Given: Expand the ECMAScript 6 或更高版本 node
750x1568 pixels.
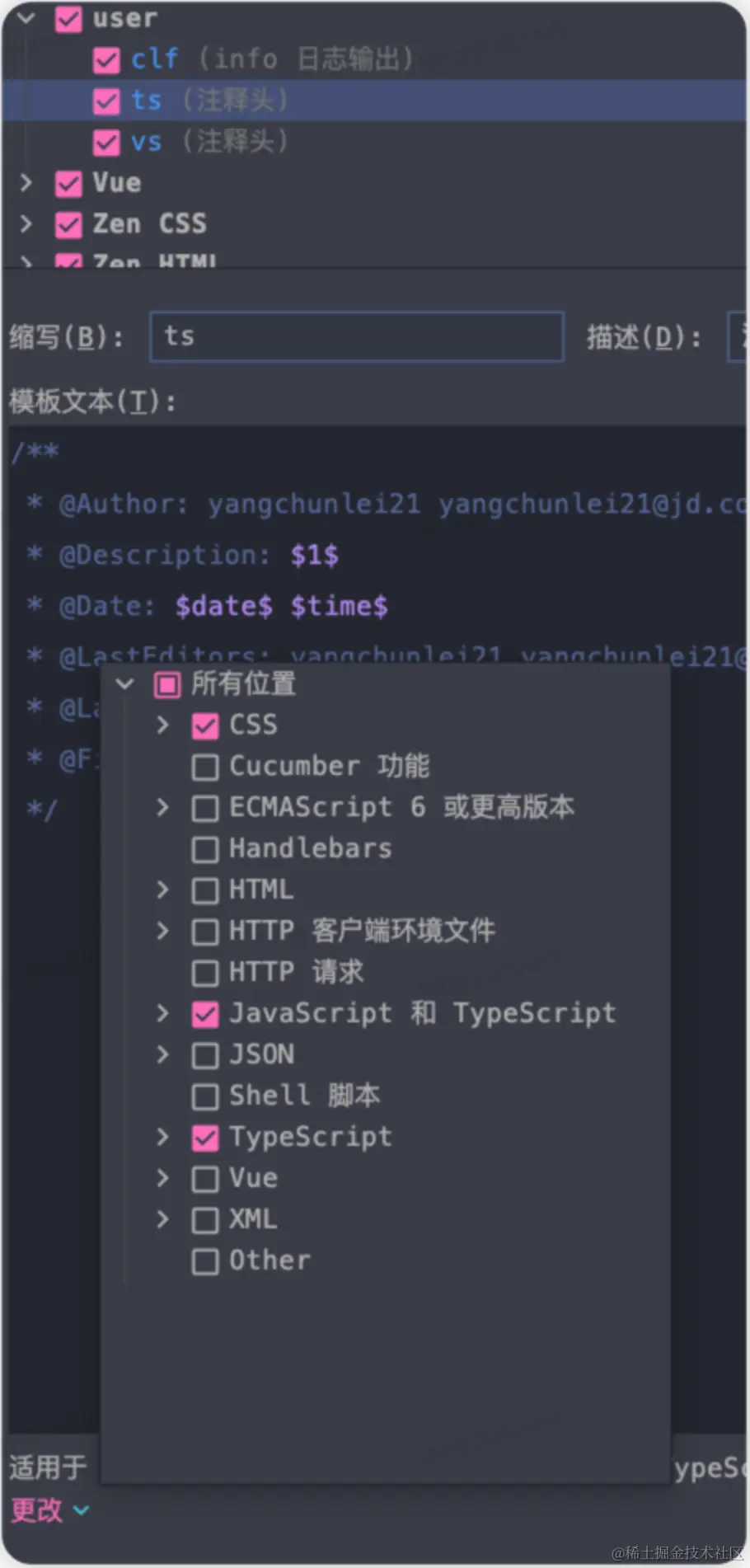Looking at the screenshot, I should tap(162, 807).
